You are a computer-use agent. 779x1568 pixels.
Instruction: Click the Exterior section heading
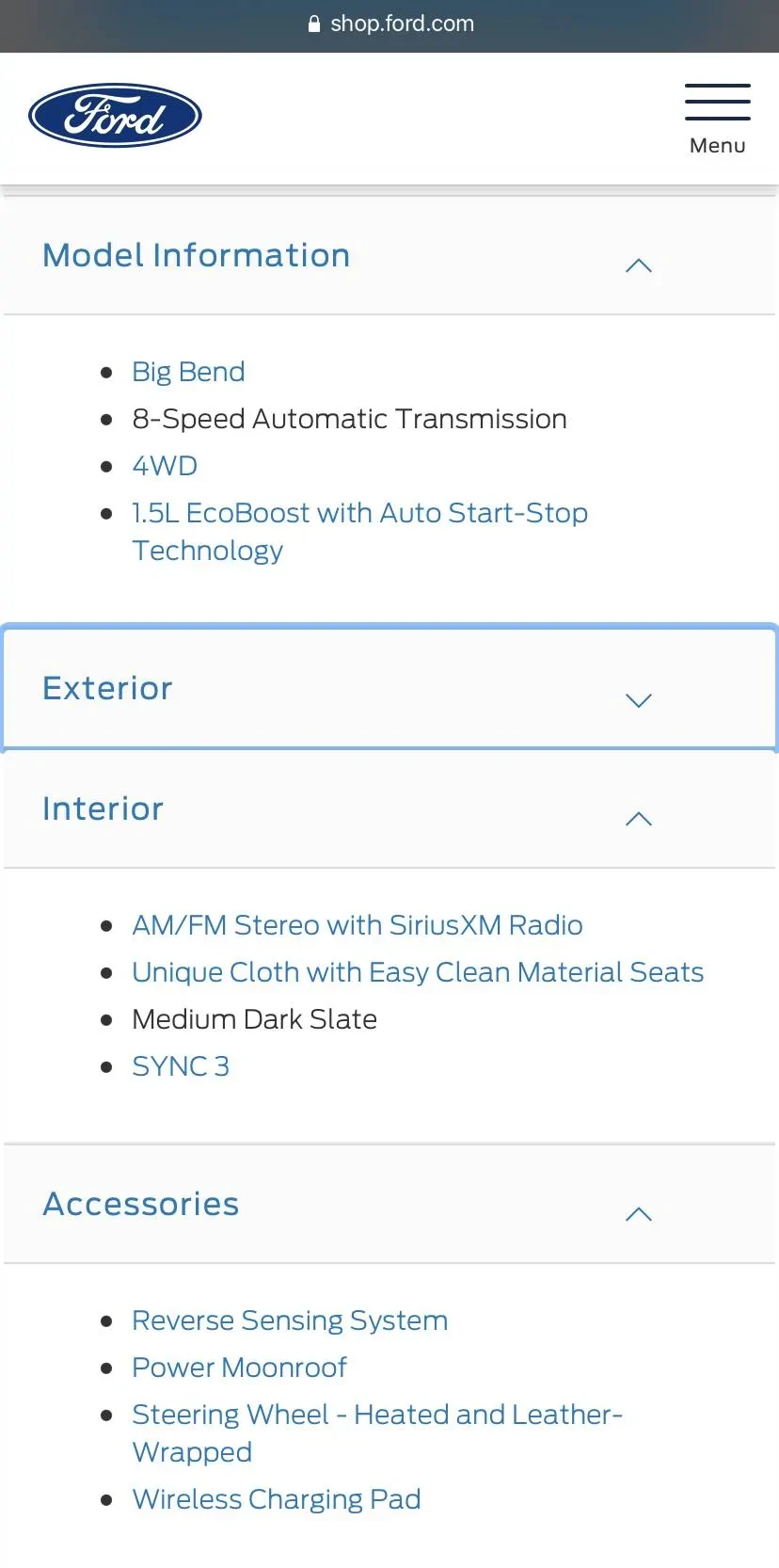click(x=108, y=688)
